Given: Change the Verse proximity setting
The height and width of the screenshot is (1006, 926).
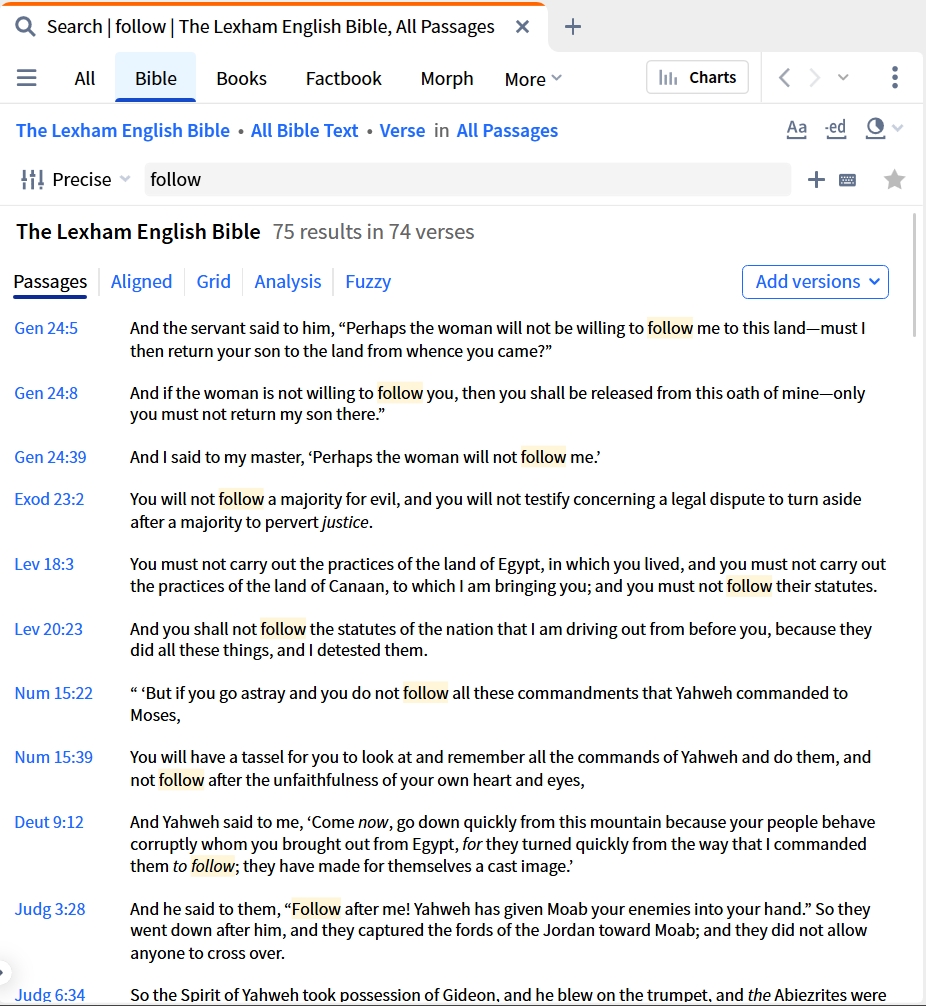Looking at the screenshot, I should click(x=402, y=130).
